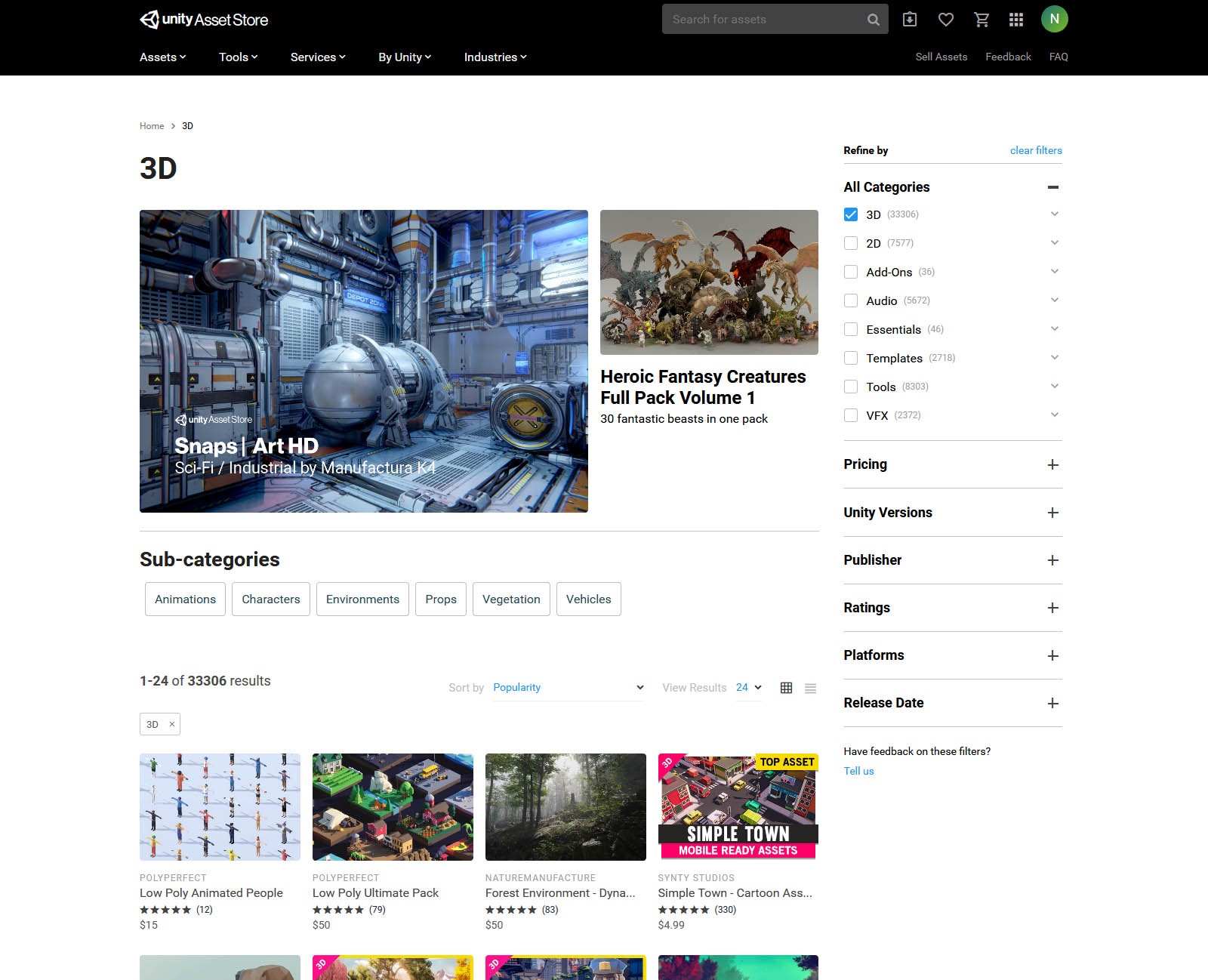
Task: Open the By Unity menu
Action: (405, 57)
